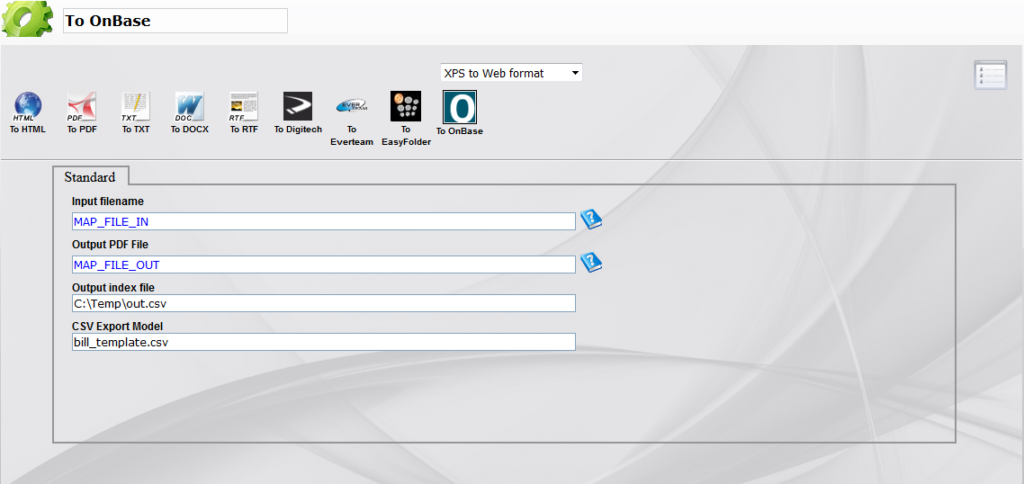Focus the Output index file field
Screen dimensions: 1024x484
pos(323,303)
